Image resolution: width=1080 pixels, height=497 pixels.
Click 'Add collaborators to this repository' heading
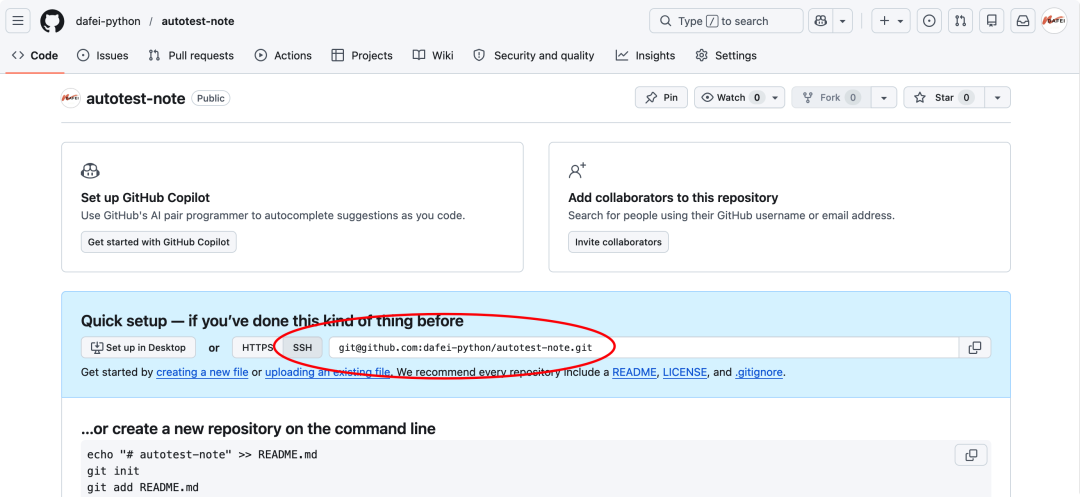pos(673,198)
